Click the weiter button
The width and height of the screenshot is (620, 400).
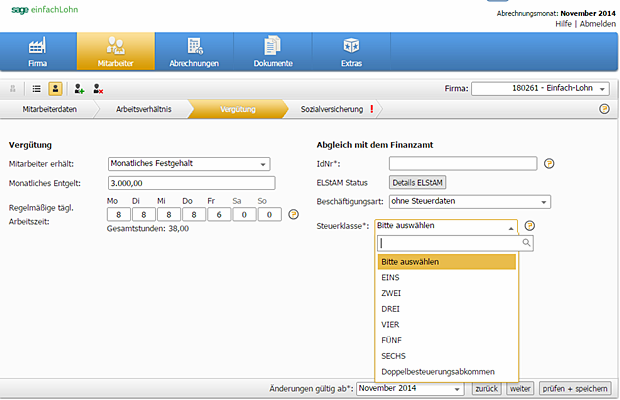(520, 389)
